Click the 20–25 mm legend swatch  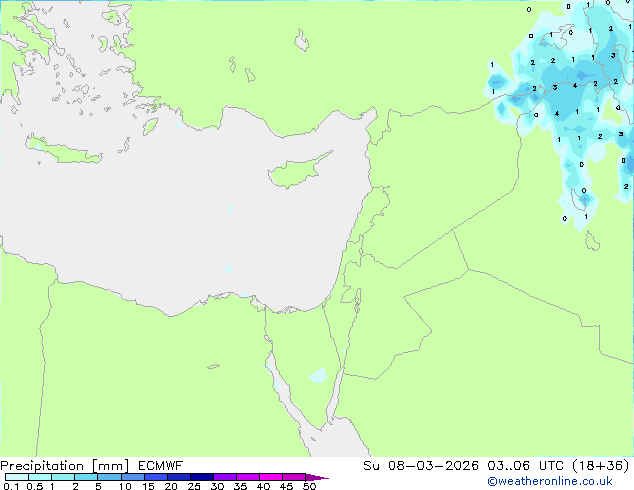point(179,477)
